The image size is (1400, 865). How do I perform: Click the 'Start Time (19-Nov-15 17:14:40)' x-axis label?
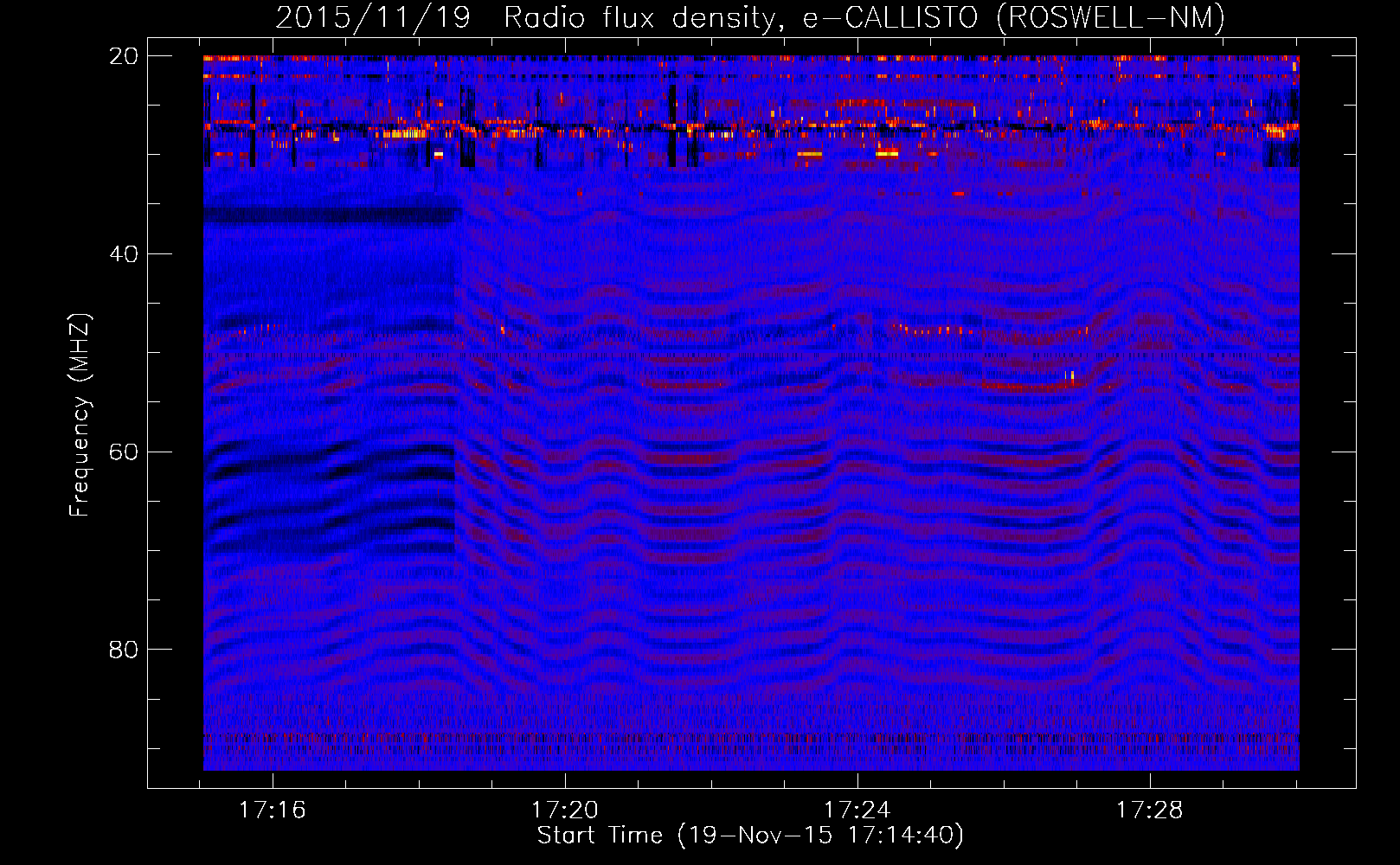(x=750, y=836)
